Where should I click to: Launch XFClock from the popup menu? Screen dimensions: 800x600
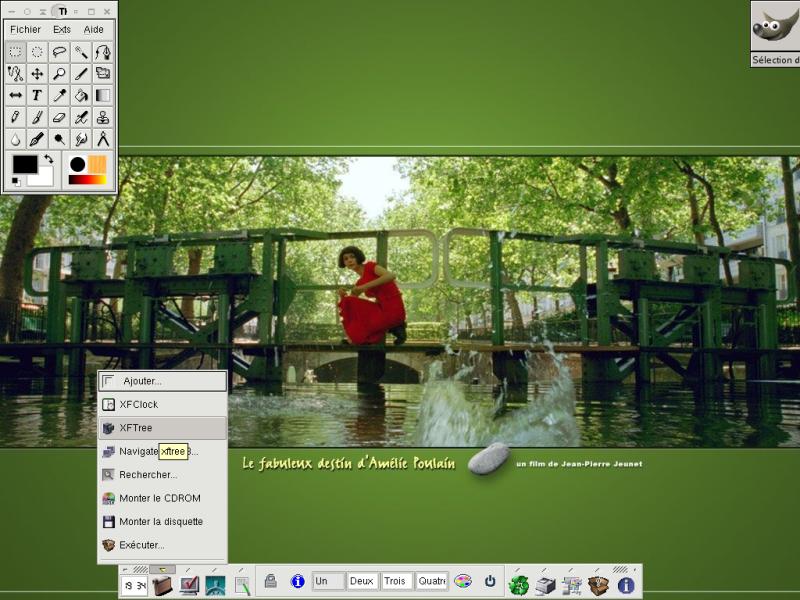point(162,405)
